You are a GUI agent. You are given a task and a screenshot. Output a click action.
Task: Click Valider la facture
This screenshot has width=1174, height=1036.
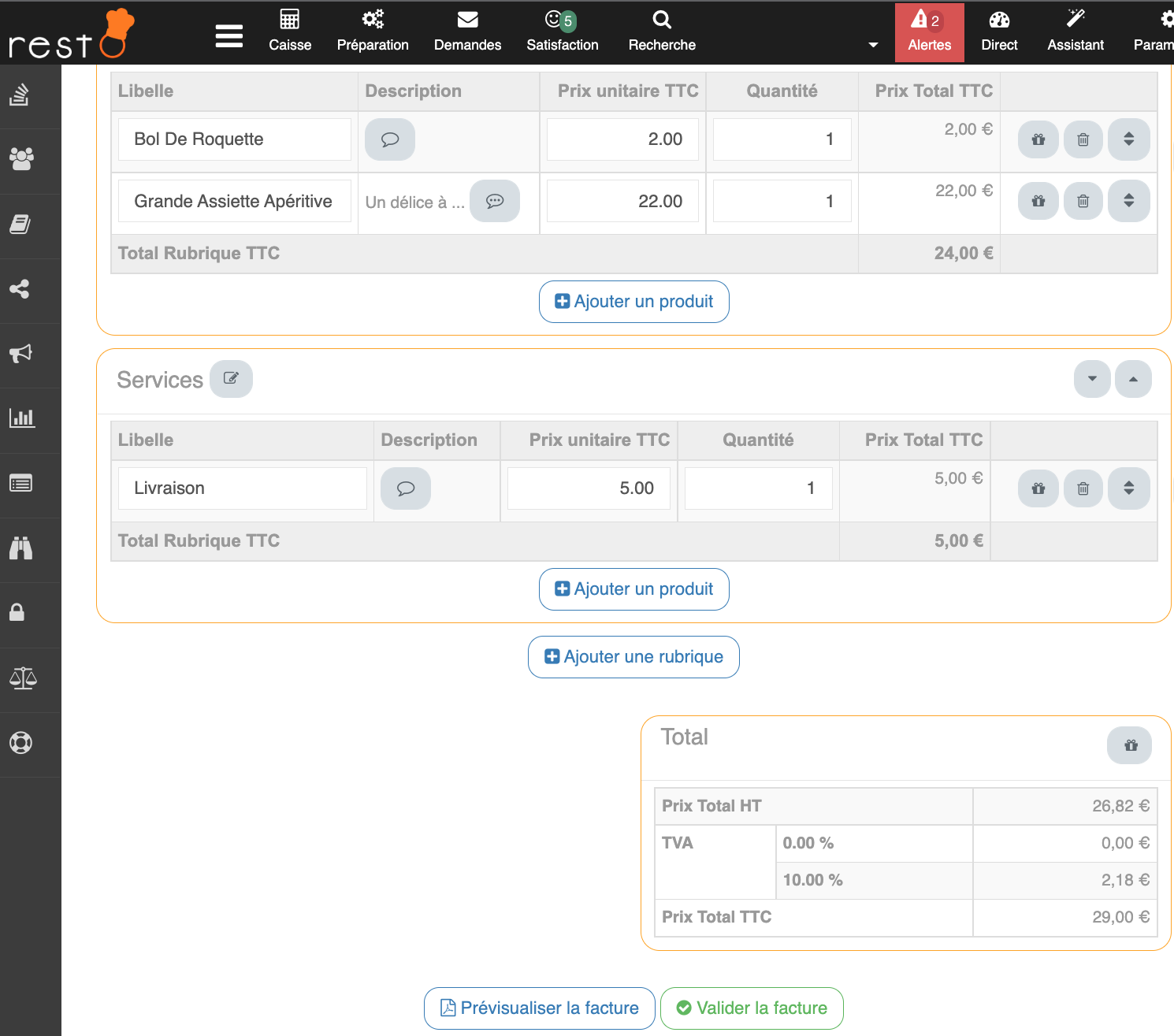pyautogui.click(x=752, y=1008)
